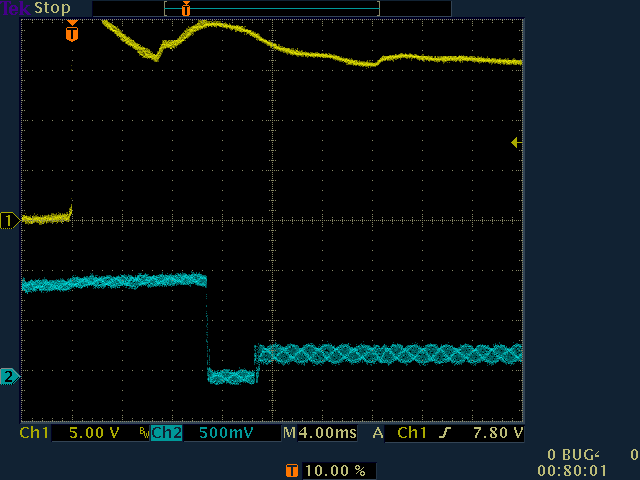Click the record view bar at top
Image resolution: width=640 pixels, height=480 pixels.
tap(271, 8)
